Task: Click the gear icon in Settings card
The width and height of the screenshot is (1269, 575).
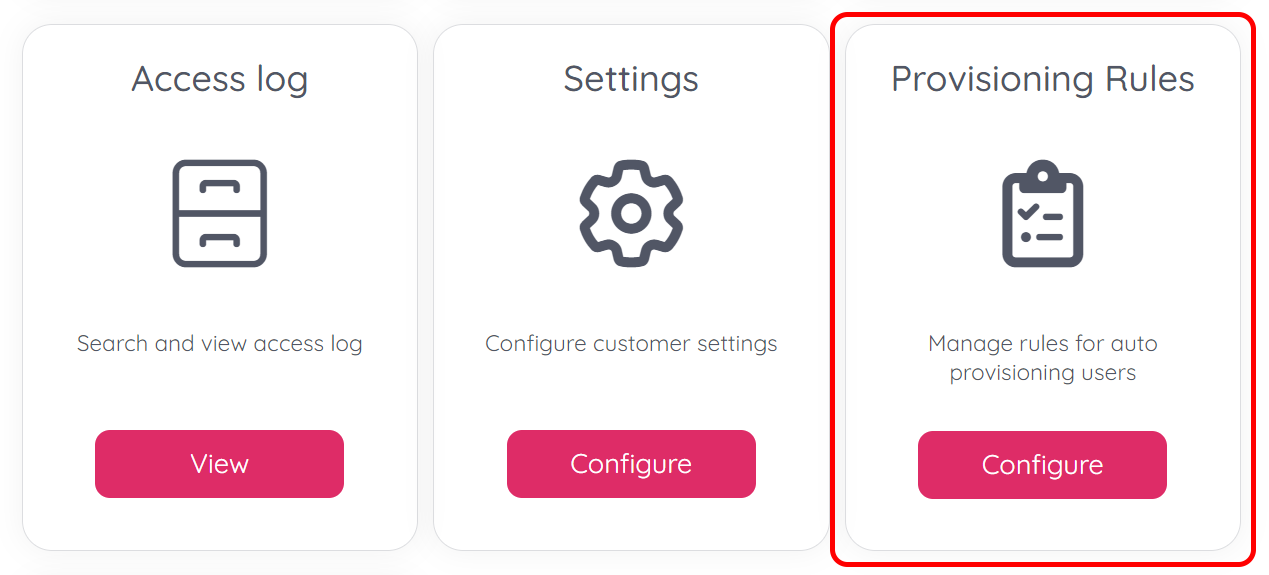Action: pyautogui.click(x=631, y=213)
